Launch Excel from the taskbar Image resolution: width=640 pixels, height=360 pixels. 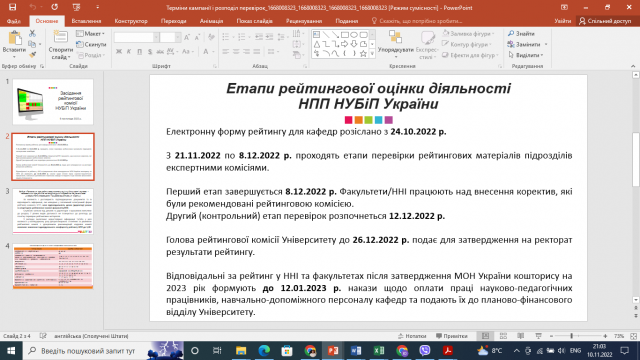379,351
